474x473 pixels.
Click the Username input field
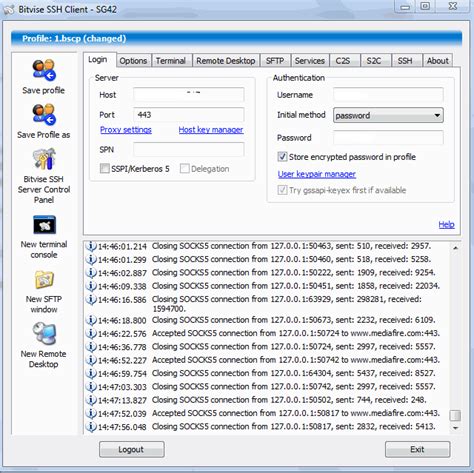pos(388,95)
